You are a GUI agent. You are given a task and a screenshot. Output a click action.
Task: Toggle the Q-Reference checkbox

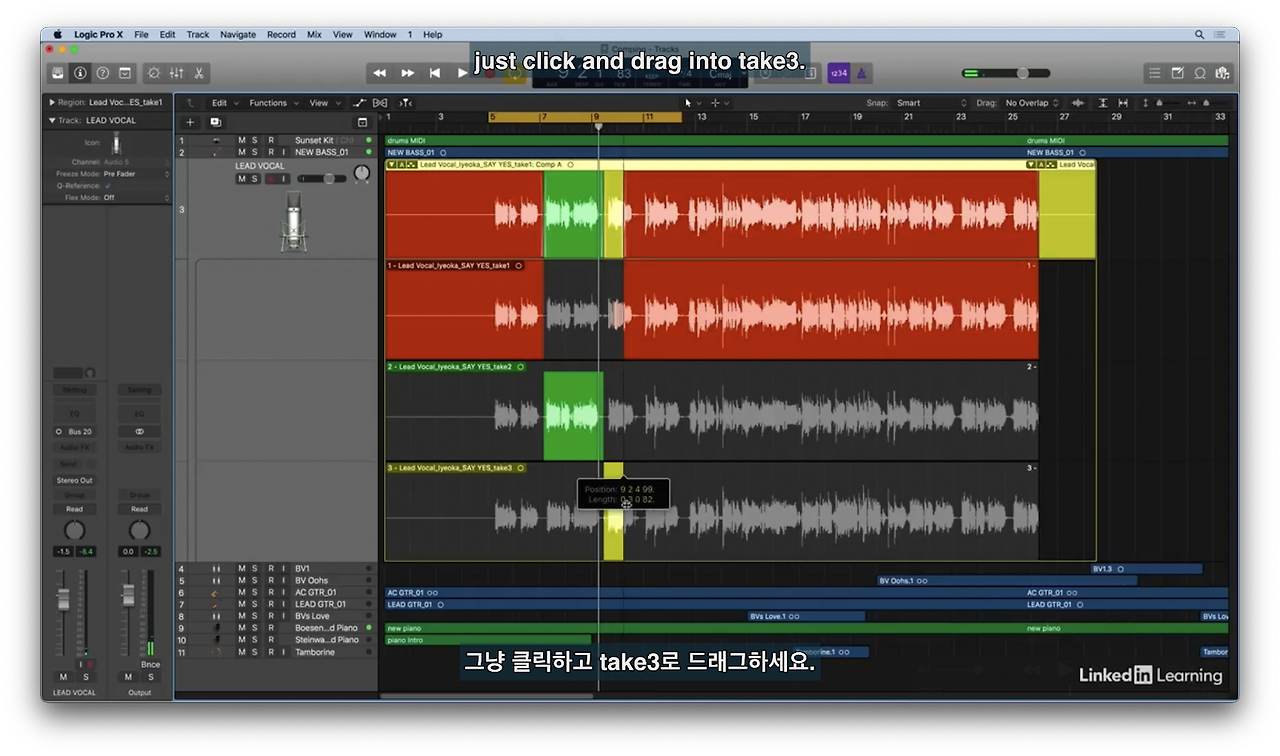tap(108, 186)
